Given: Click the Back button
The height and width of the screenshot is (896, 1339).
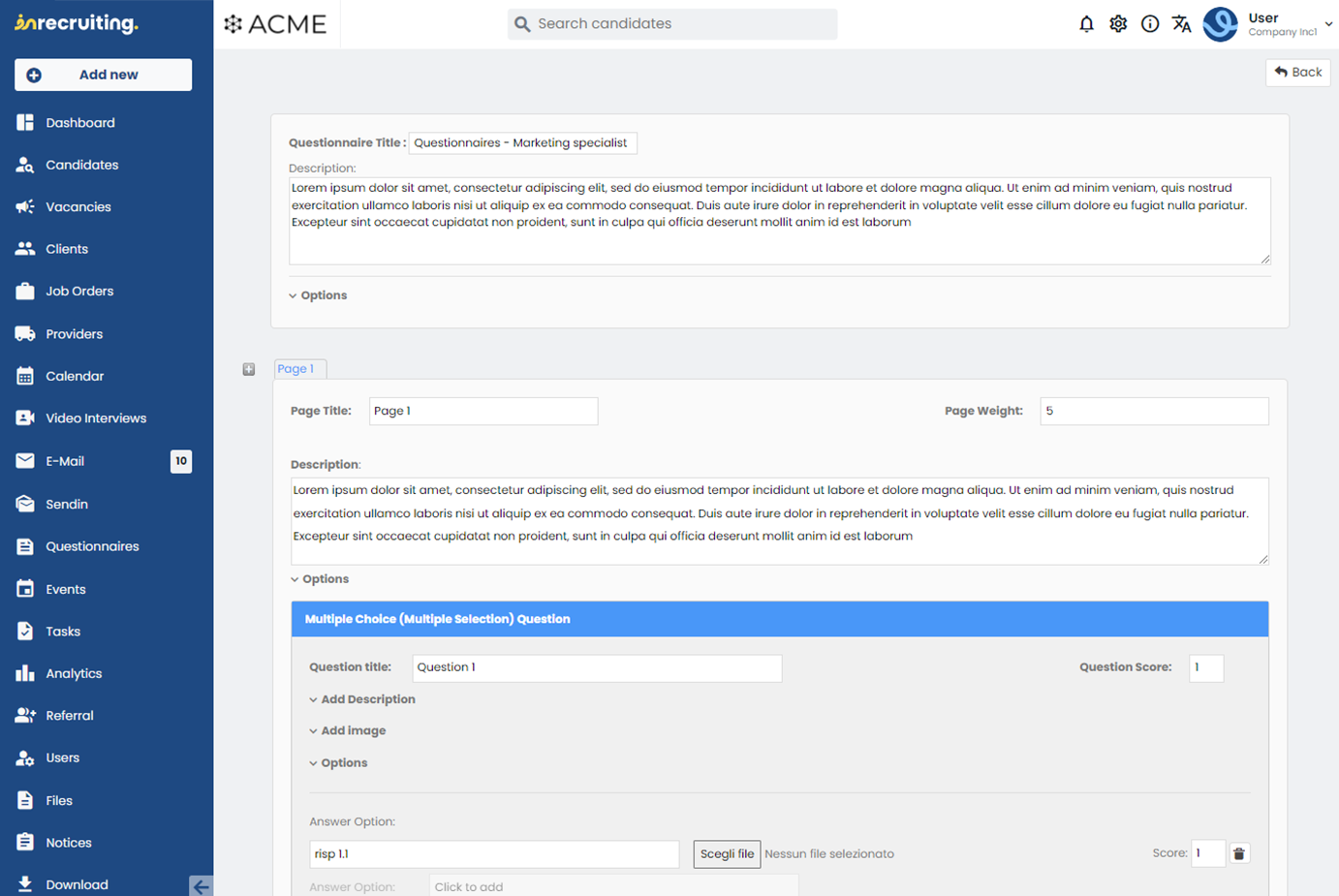Looking at the screenshot, I should coord(1297,73).
